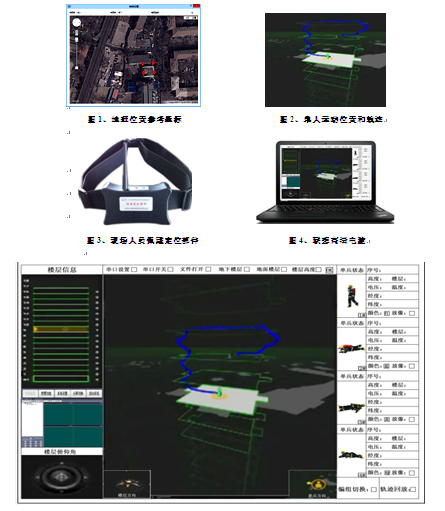The image size is (445, 511).
Task: Click the walking firefighter status icon
Action: click(351, 296)
